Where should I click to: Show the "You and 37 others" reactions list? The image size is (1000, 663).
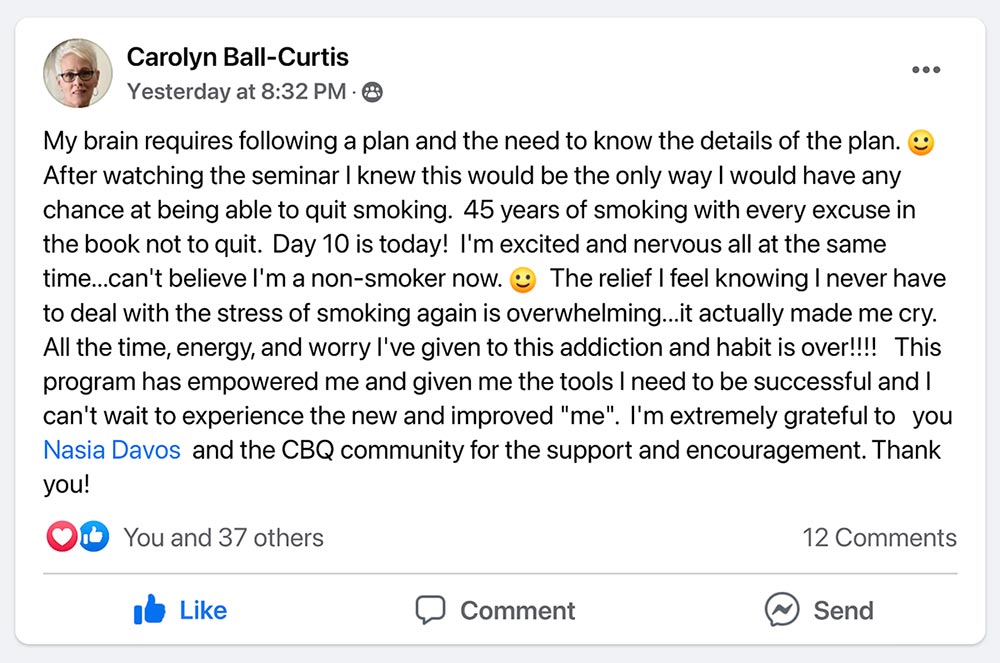tap(223, 537)
